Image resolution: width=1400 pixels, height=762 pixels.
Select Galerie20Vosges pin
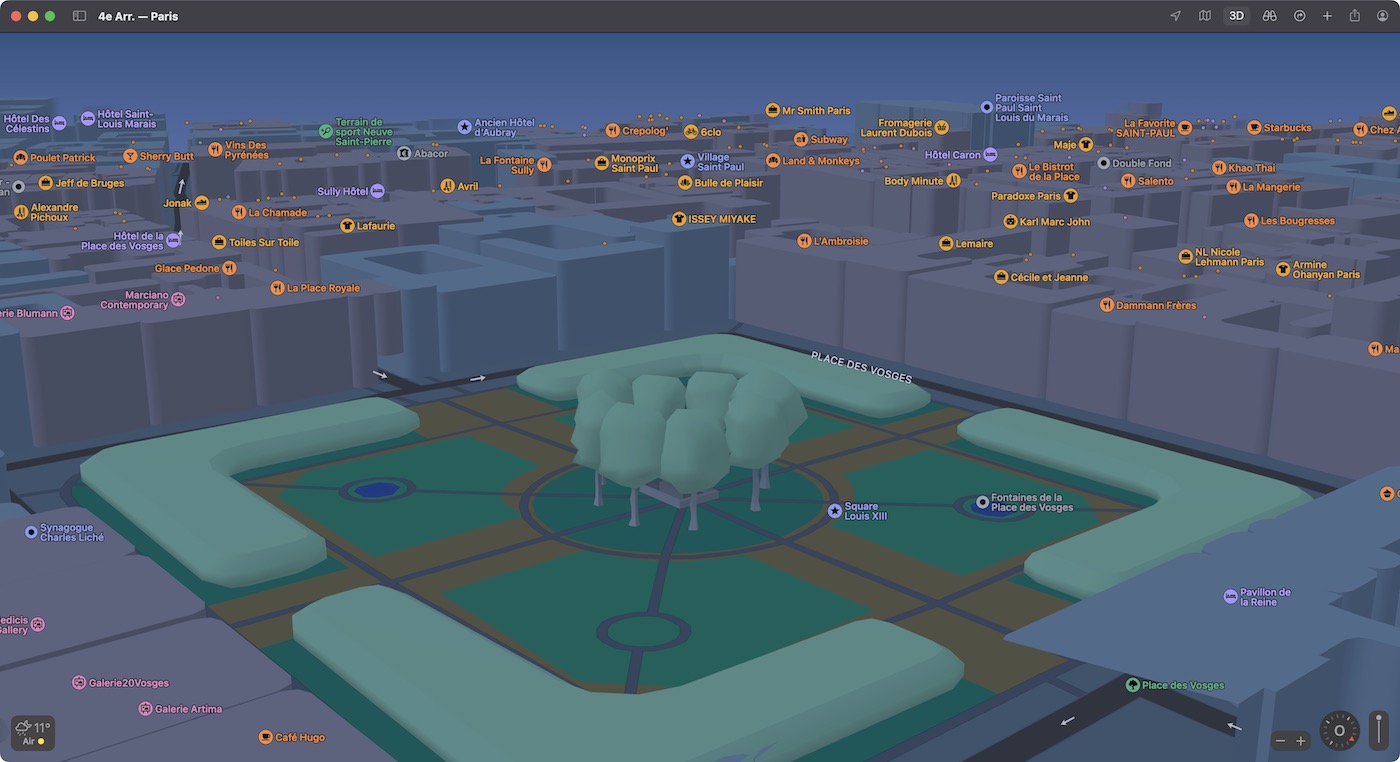79,683
